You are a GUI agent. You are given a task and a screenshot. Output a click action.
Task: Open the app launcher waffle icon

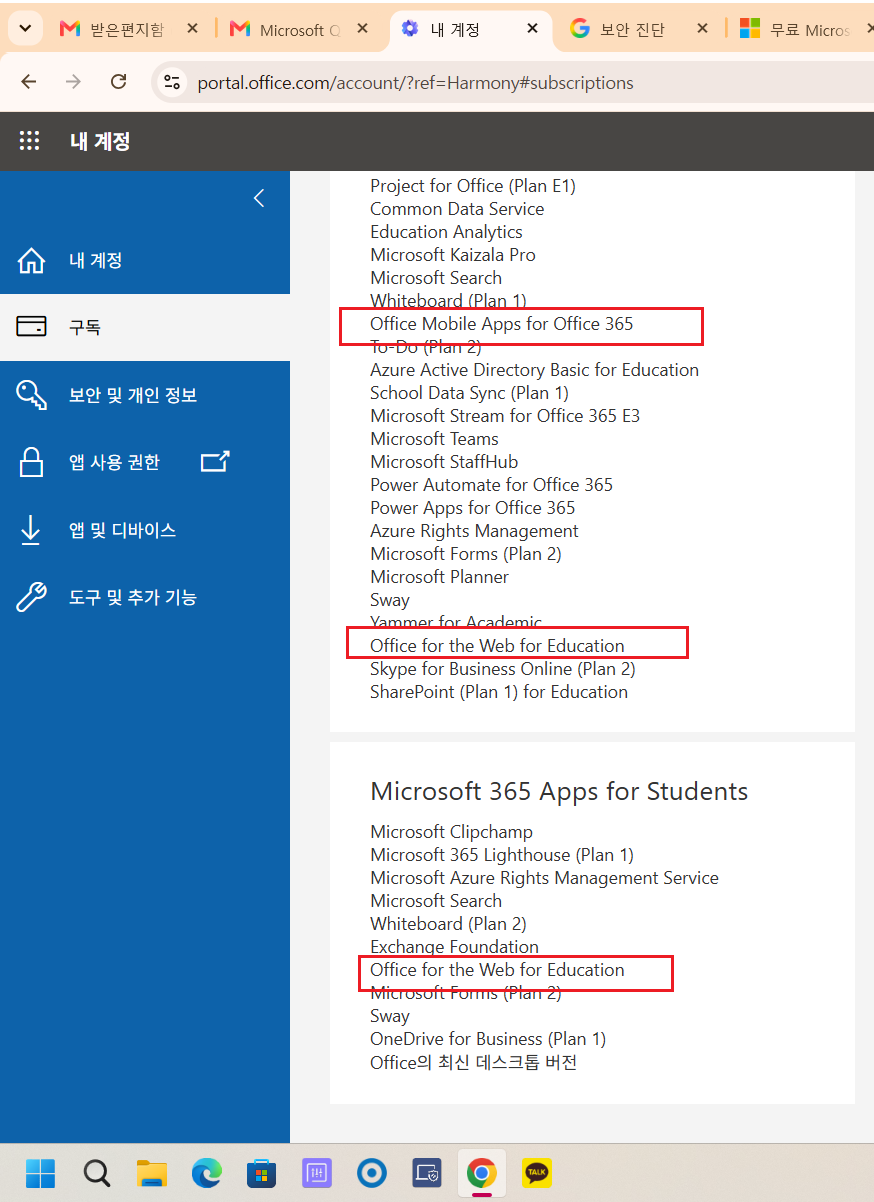pos(30,141)
